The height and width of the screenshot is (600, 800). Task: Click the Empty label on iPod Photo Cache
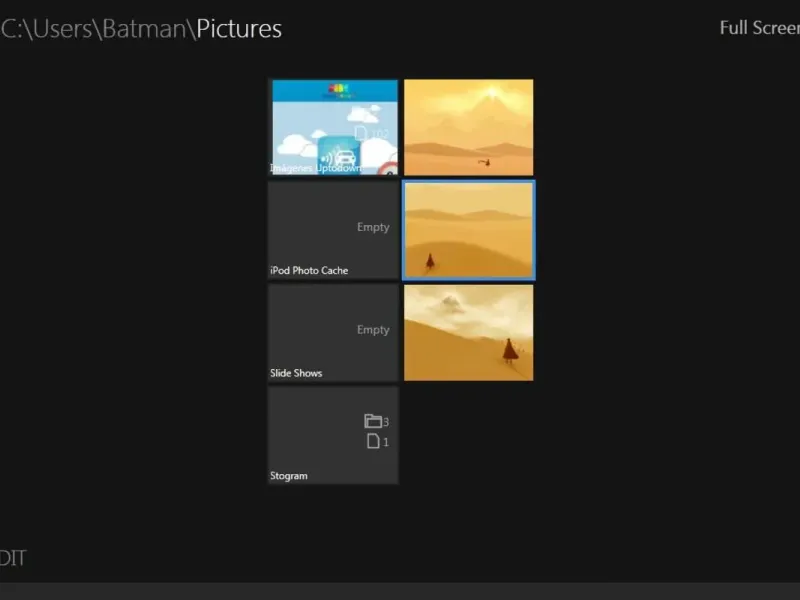pos(373,227)
